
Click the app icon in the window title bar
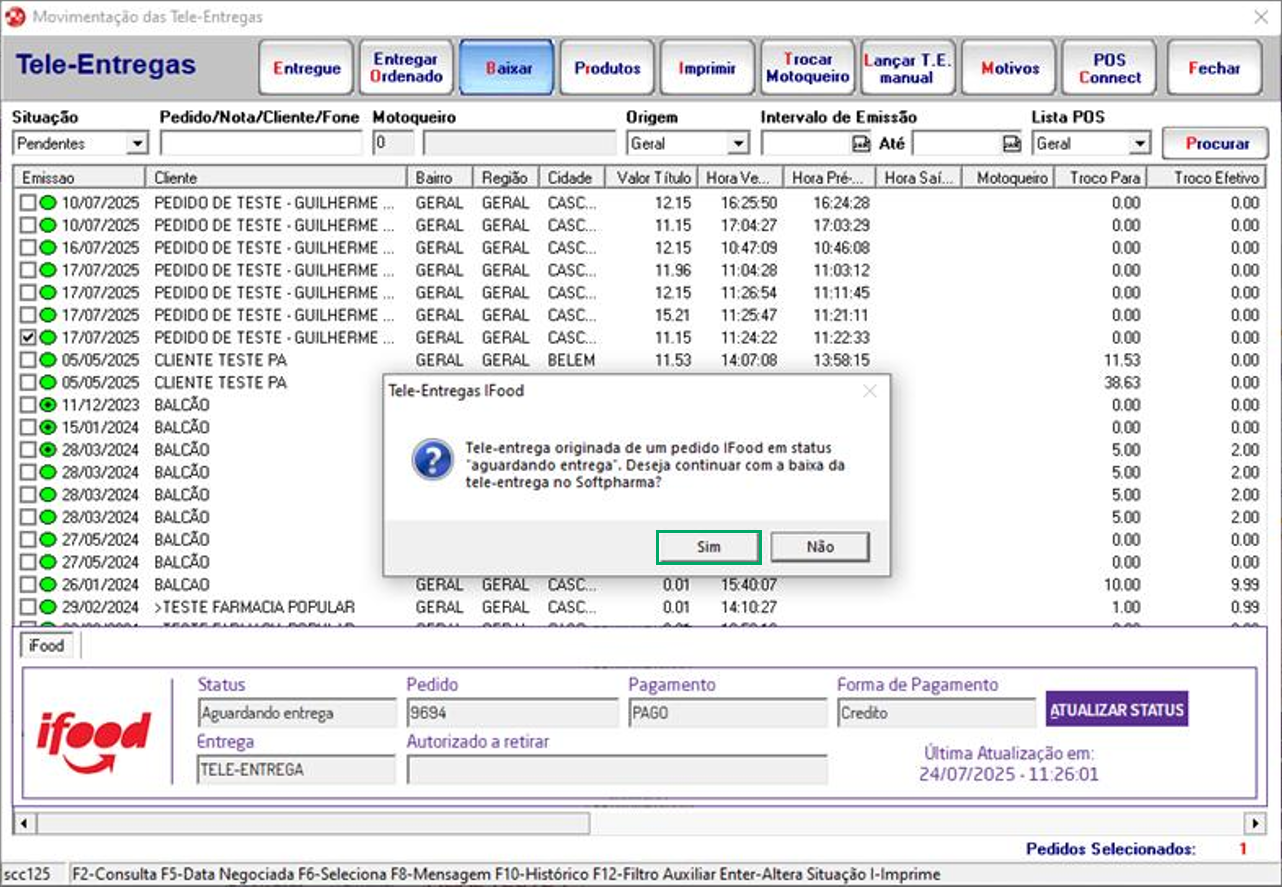[x=16, y=17]
